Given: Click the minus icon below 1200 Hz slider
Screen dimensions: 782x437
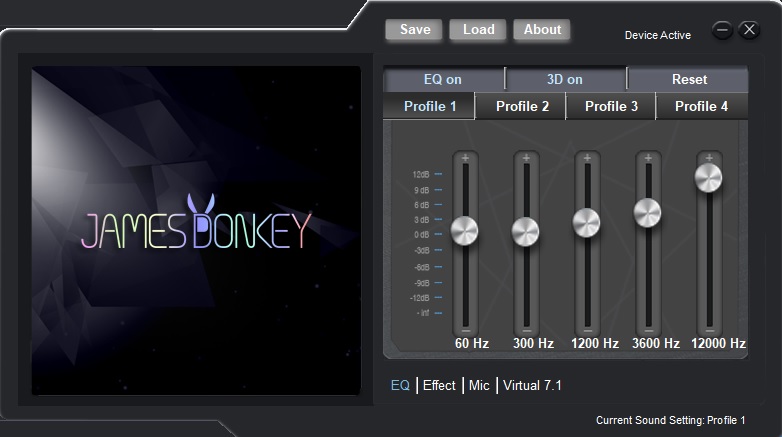Looking at the screenshot, I should pos(587,331).
